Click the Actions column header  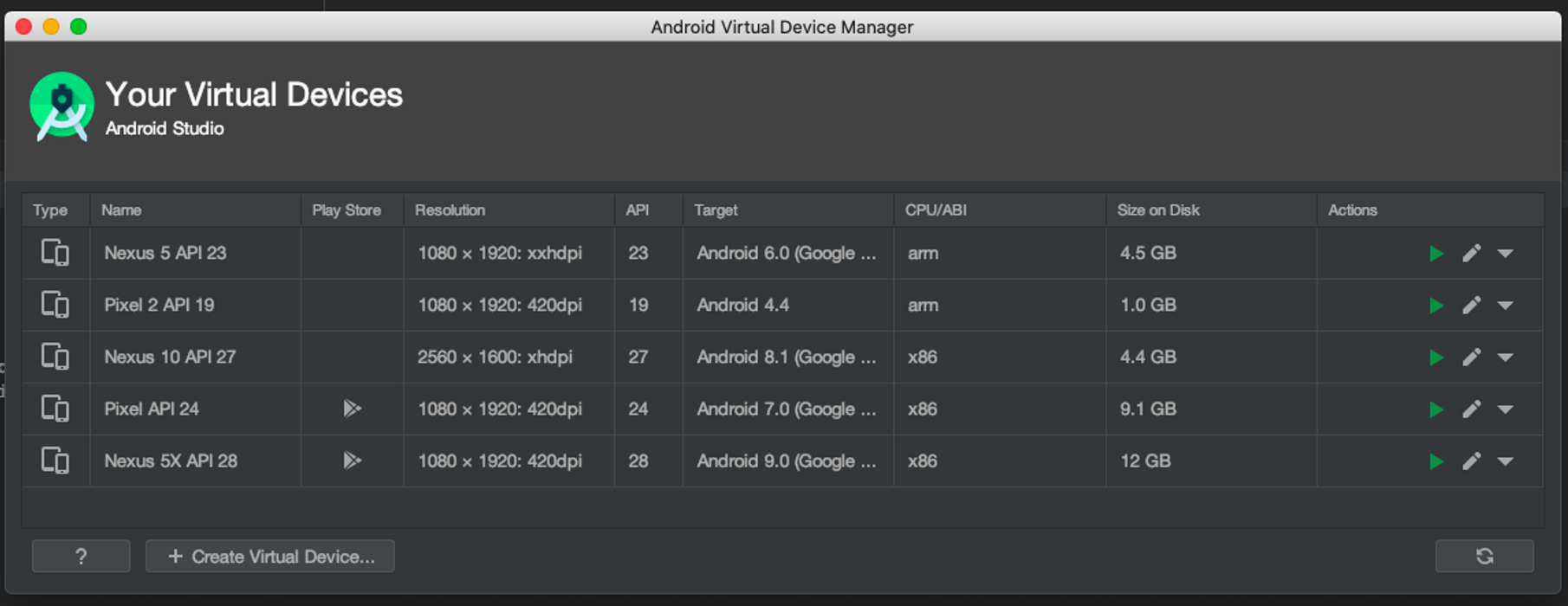[1430, 210]
